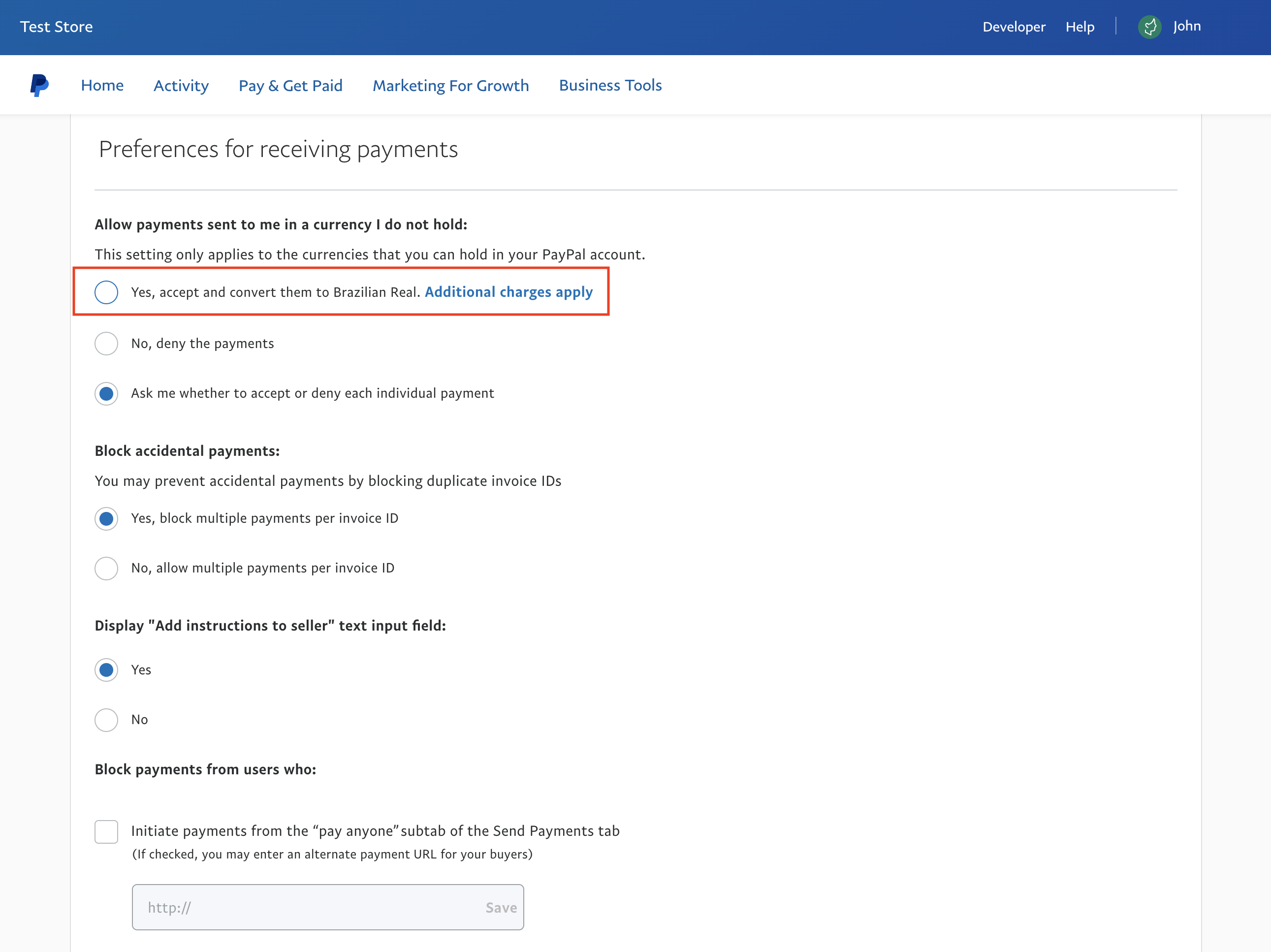This screenshot has width=1271, height=952.
Task: Click Save button in the URL field
Action: pos(501,907)
